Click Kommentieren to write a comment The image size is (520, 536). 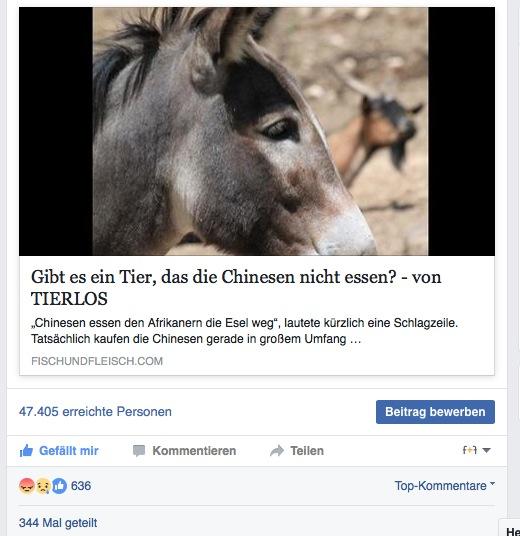tap(194, 451)
